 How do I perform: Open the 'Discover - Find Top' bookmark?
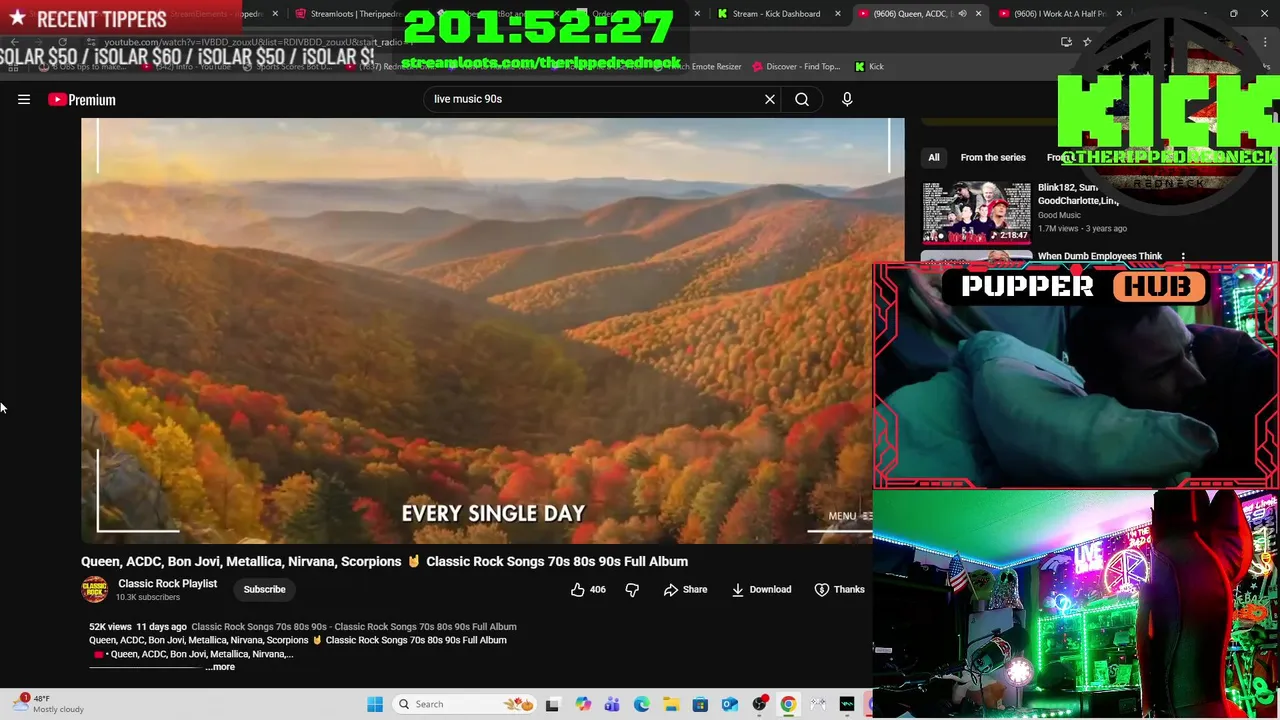tap(797, 67)
